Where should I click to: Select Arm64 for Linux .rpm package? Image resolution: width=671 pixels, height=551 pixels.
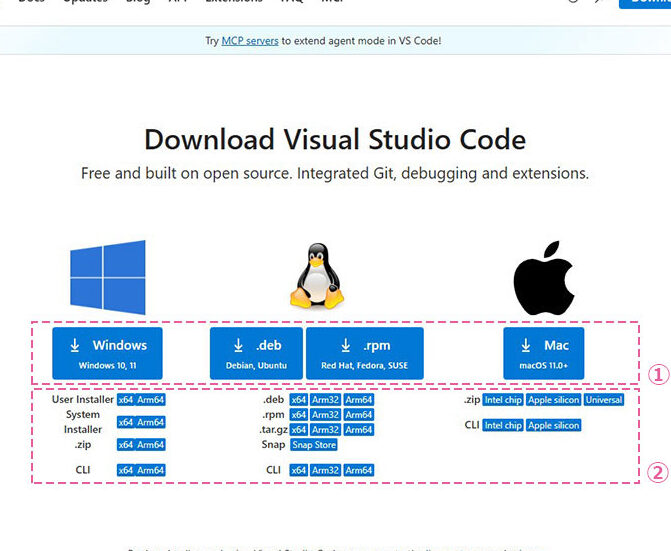click(358, 415)
